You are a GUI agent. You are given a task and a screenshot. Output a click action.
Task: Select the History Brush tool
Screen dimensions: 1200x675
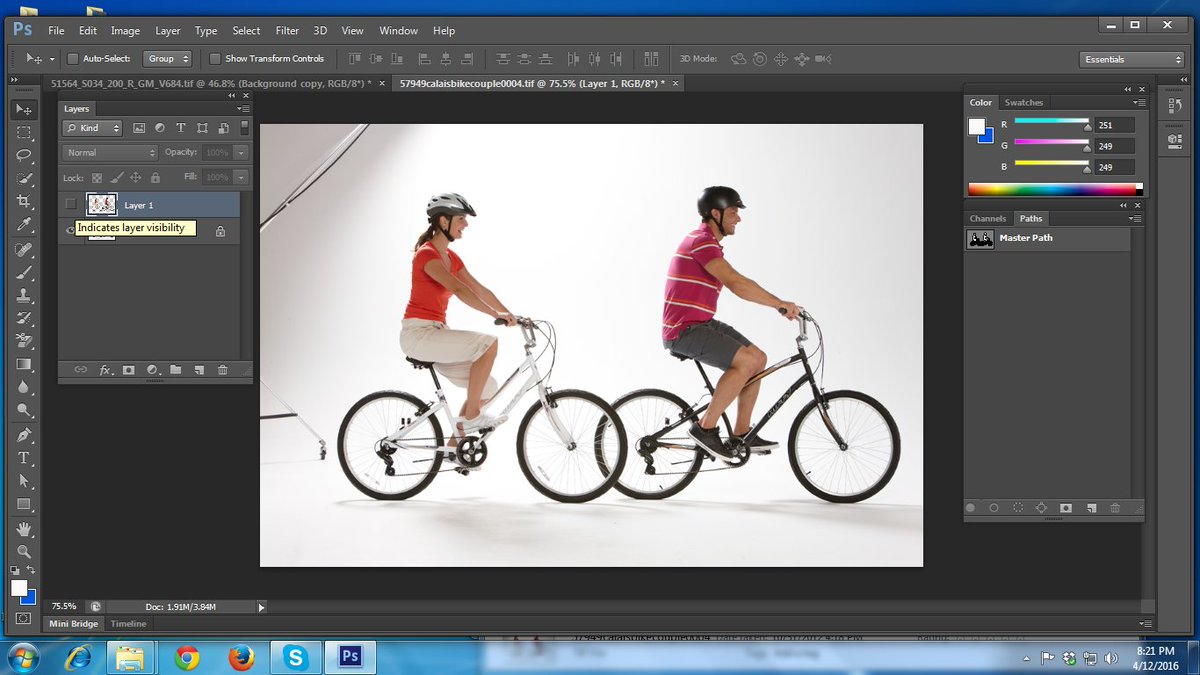click(24, 318)
